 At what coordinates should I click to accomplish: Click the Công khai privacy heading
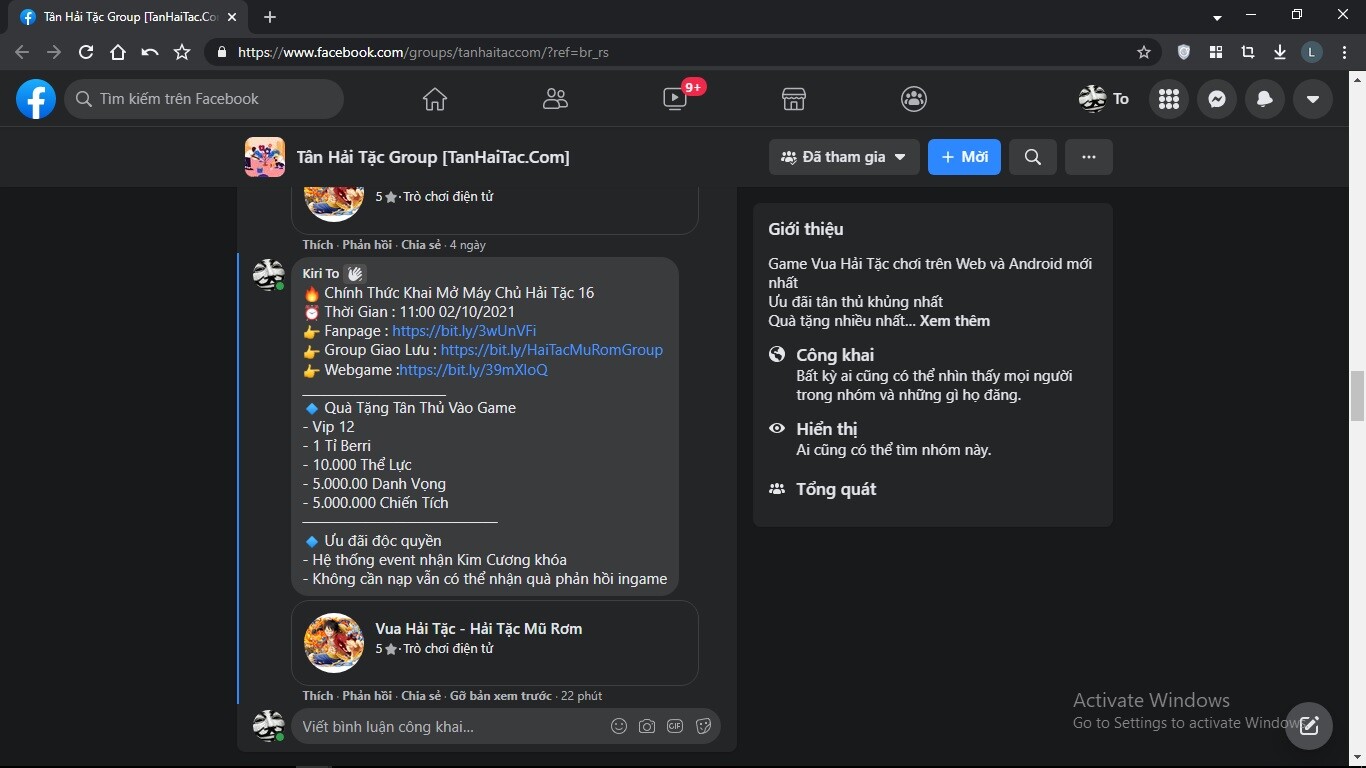pyautogui.click(x=835, y=355)
